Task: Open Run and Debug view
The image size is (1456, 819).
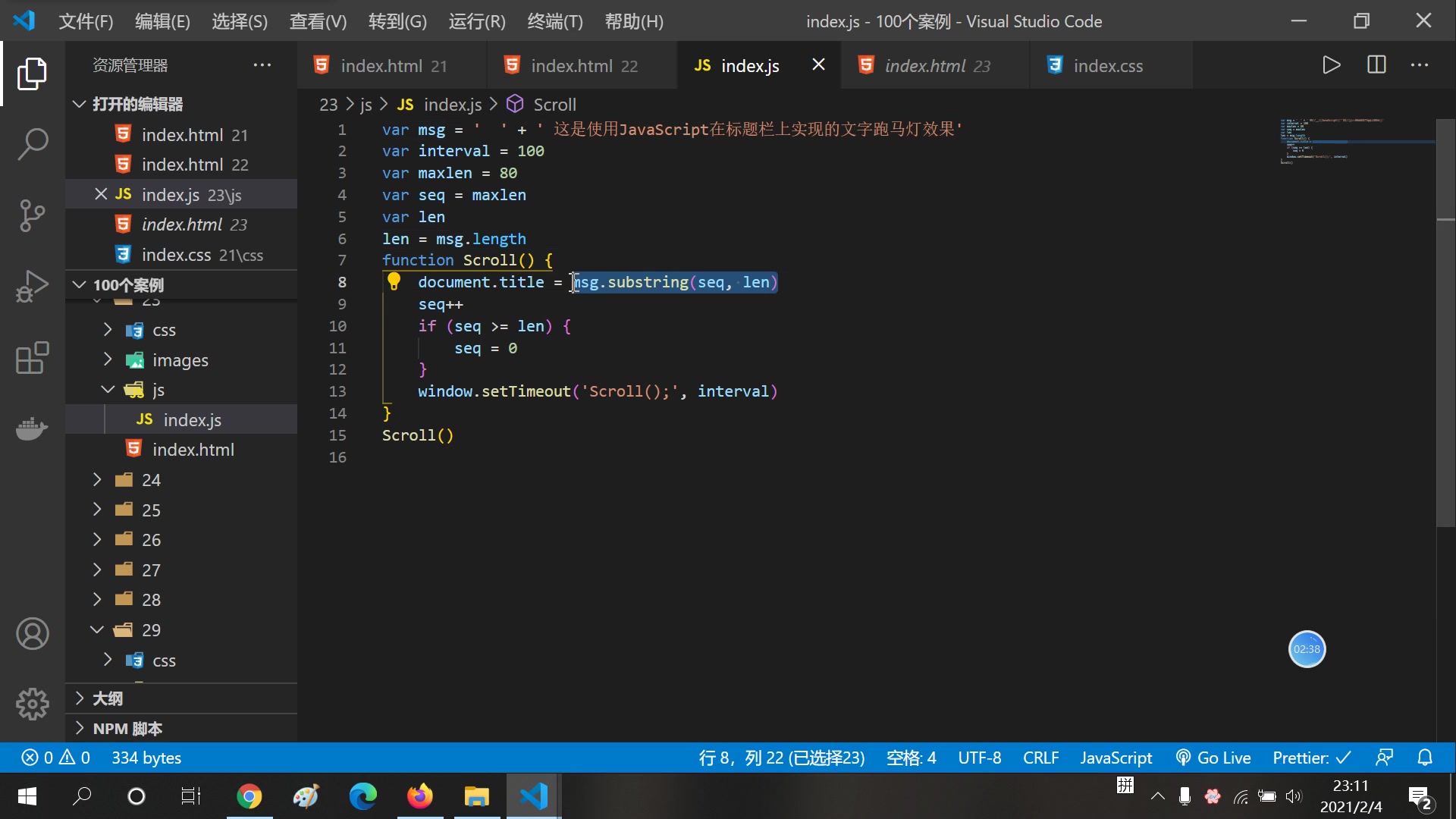Action: [x=33, y=287]
